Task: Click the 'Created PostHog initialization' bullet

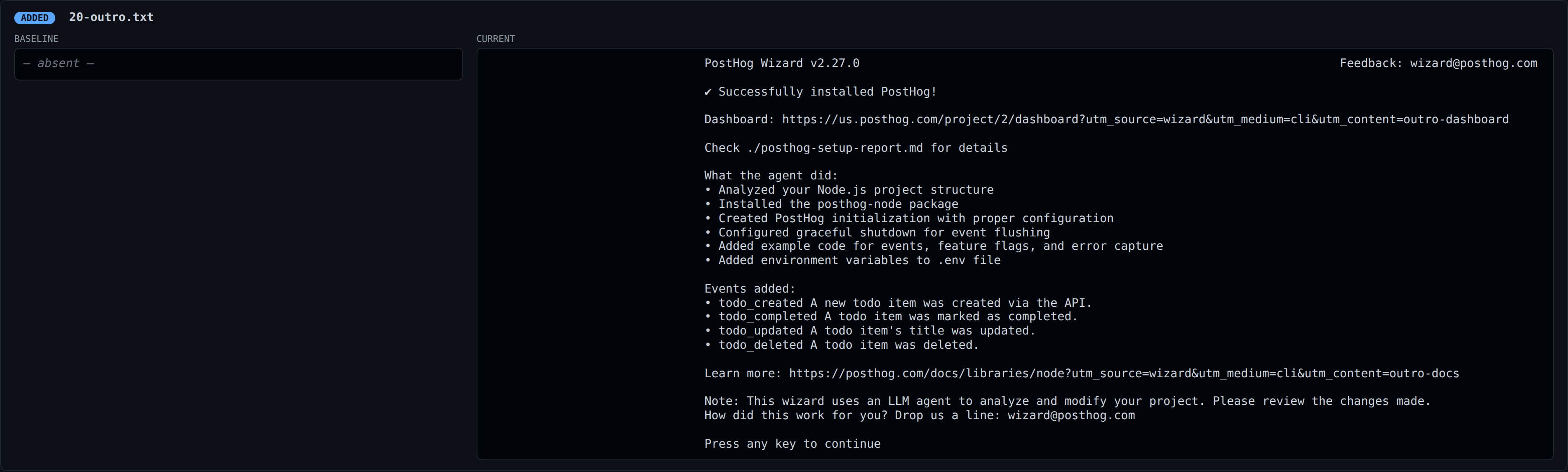Action: click(909, 218)
